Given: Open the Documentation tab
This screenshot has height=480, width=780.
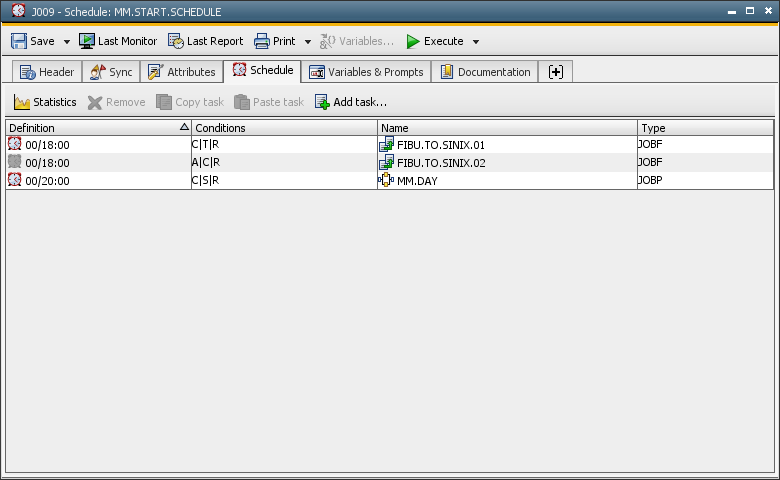Looking at the screenshot, I should click(x=485, y=72).
